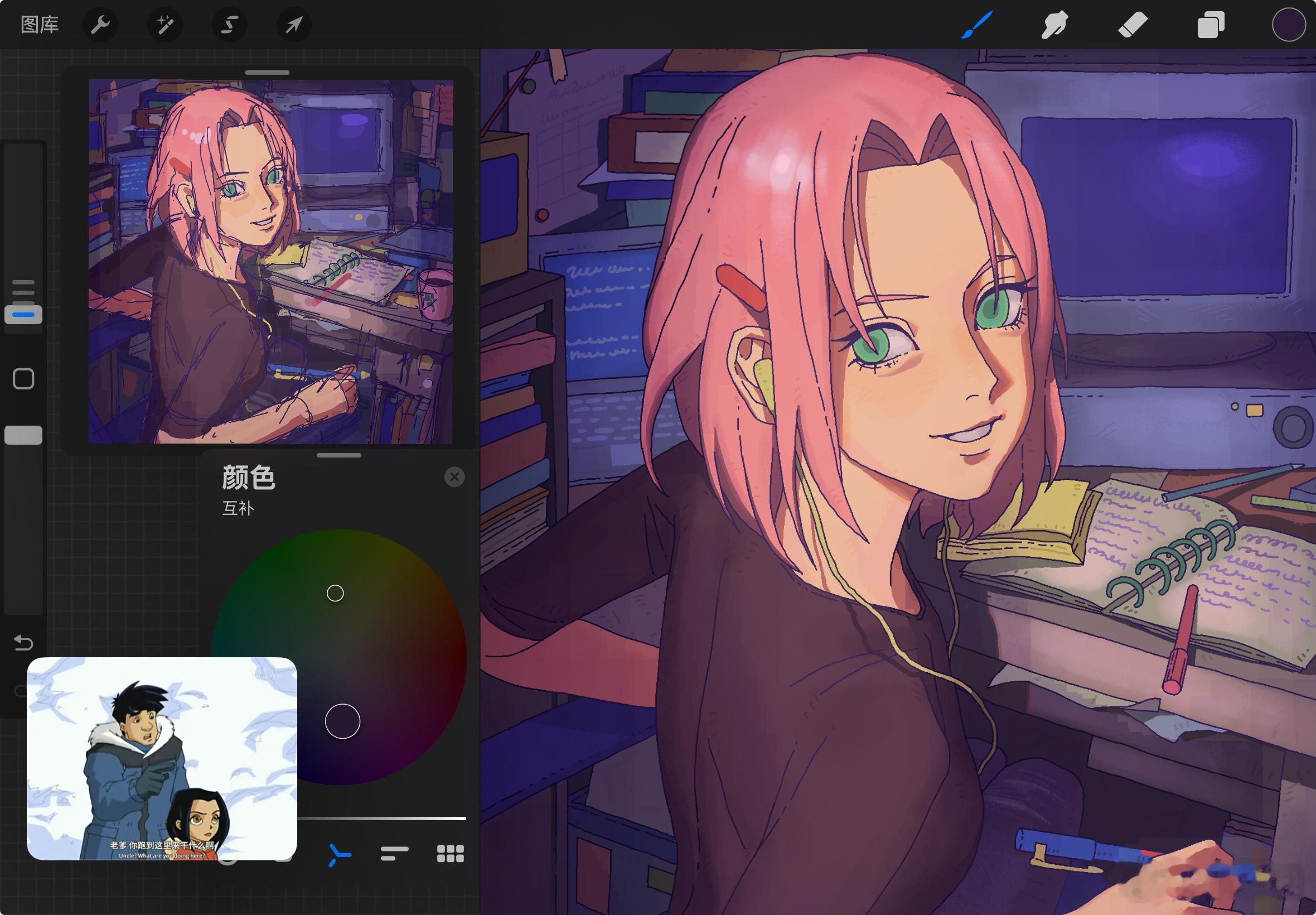Switch to the Palettes grid tab

click(451, 854)
